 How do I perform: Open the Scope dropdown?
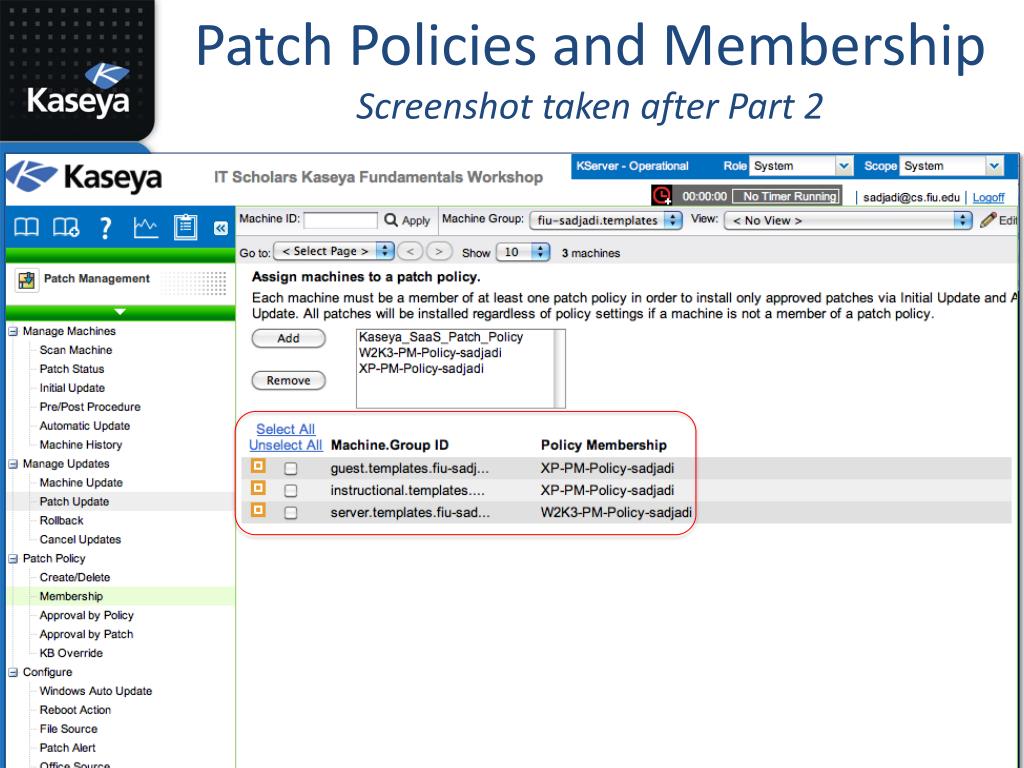point(951,166)
